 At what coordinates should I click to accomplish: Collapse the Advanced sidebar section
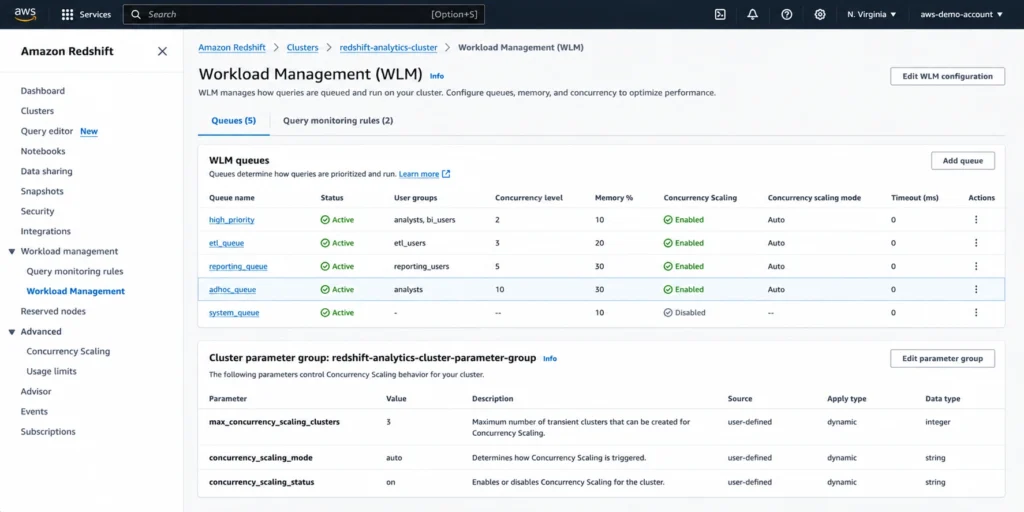pos(12,332)
